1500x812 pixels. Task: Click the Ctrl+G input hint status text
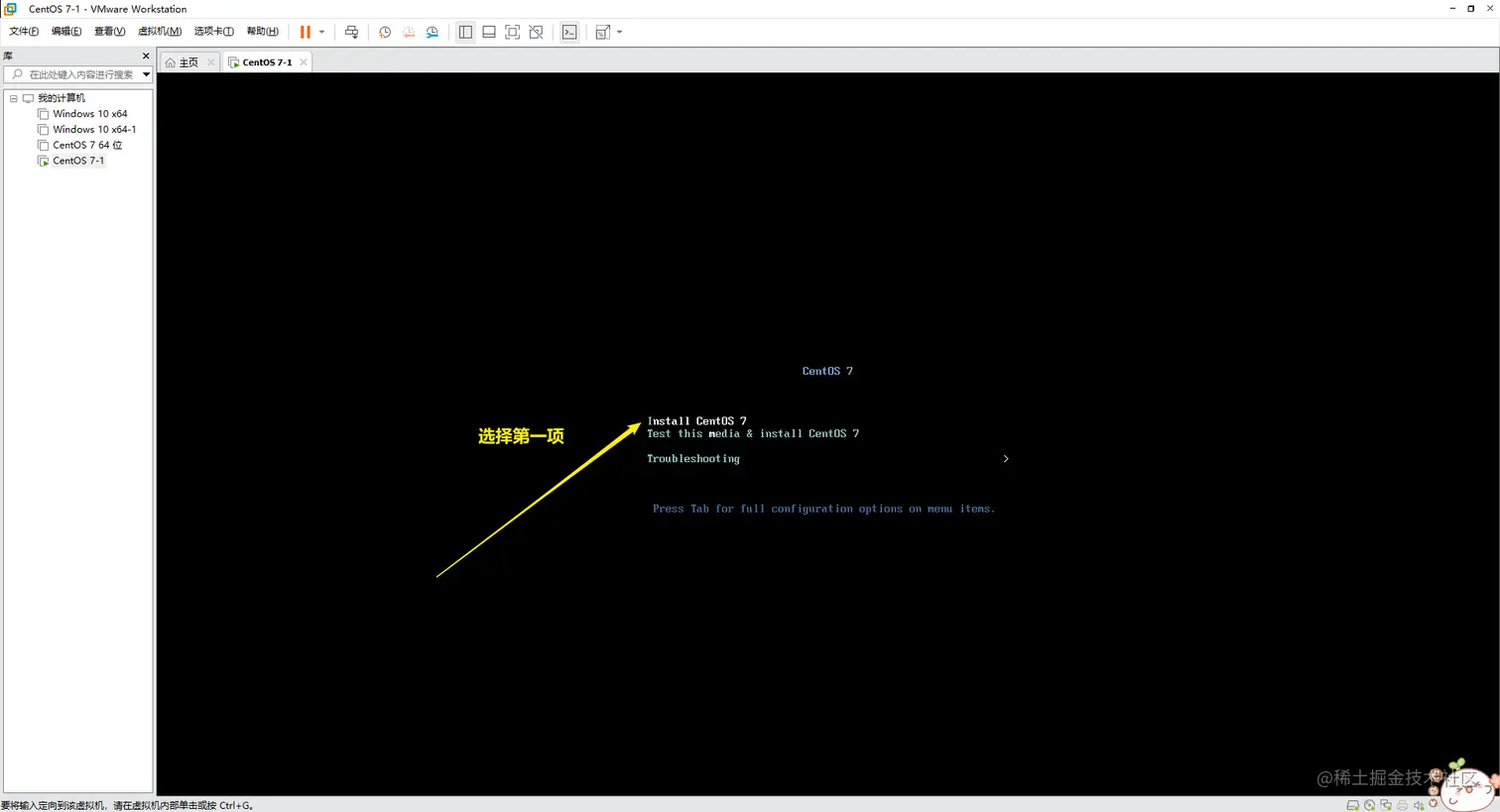coord(127,805)
